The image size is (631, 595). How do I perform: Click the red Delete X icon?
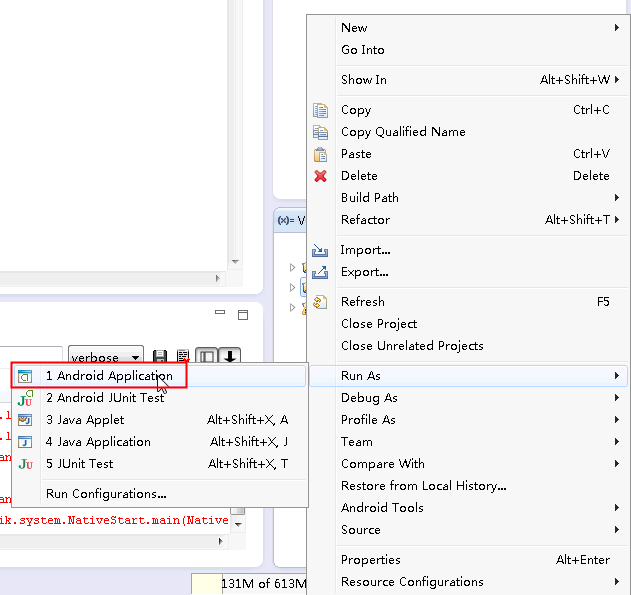click(x=320, y=176)
